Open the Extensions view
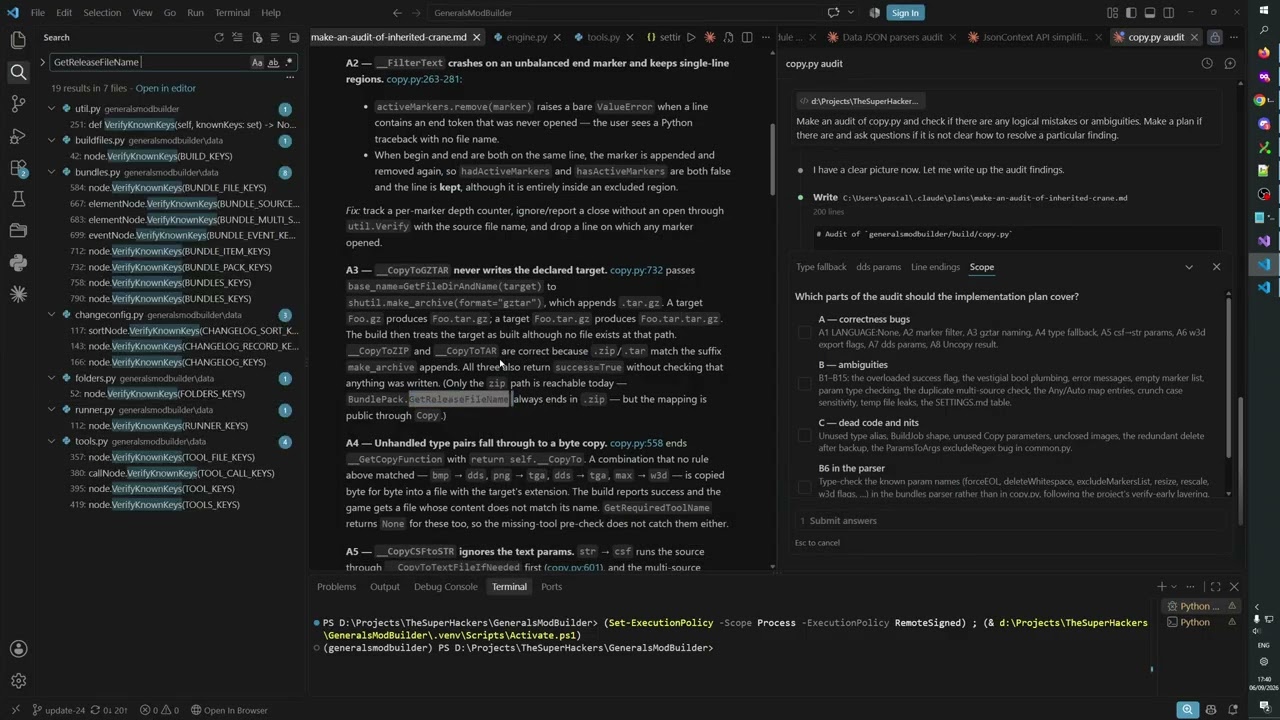1280x720 pixels. [x=18, y=167]
